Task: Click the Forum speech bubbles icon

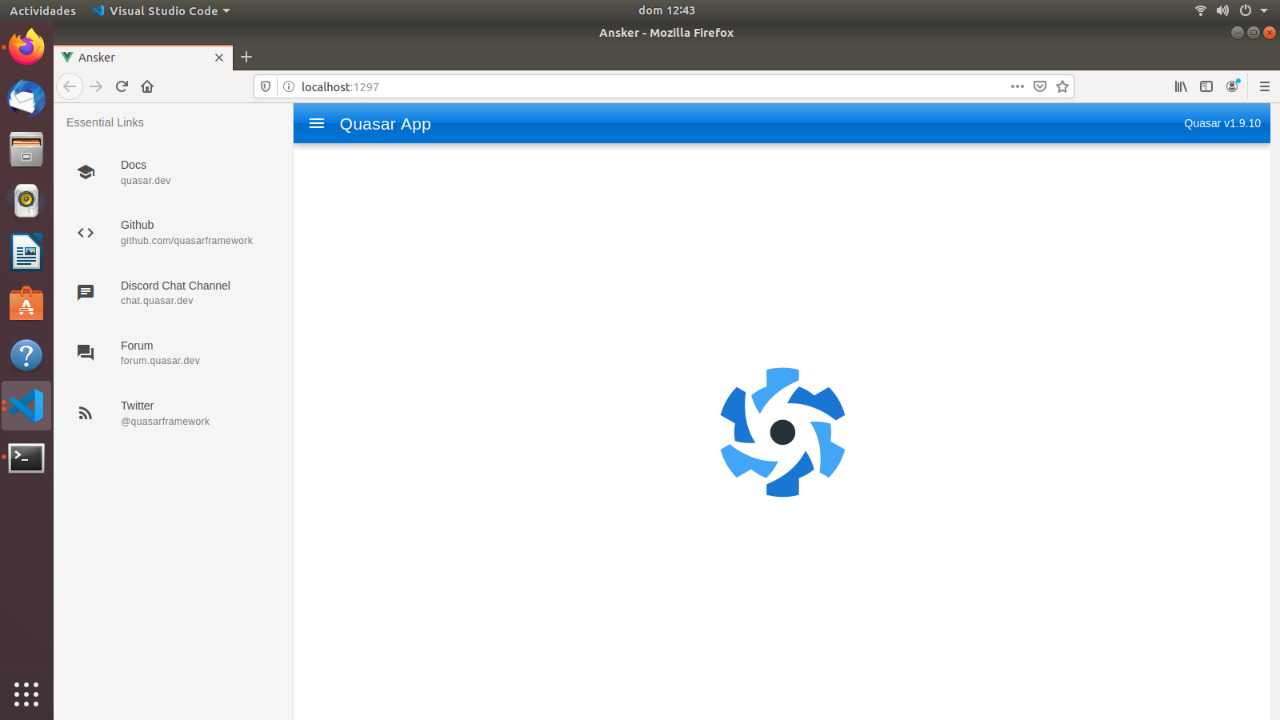Action: click(86, 353)
